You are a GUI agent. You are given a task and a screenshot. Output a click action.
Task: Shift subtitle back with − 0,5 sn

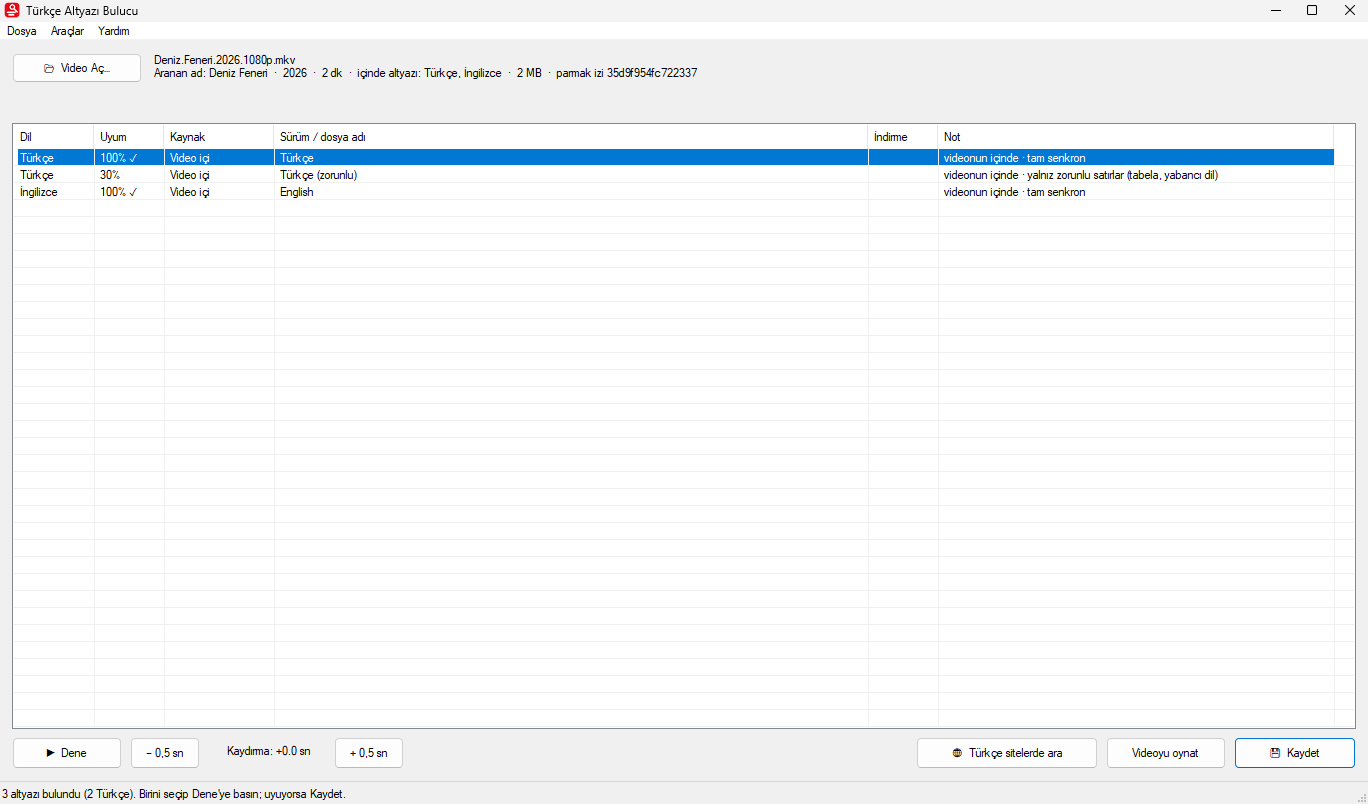pos(165,753)
